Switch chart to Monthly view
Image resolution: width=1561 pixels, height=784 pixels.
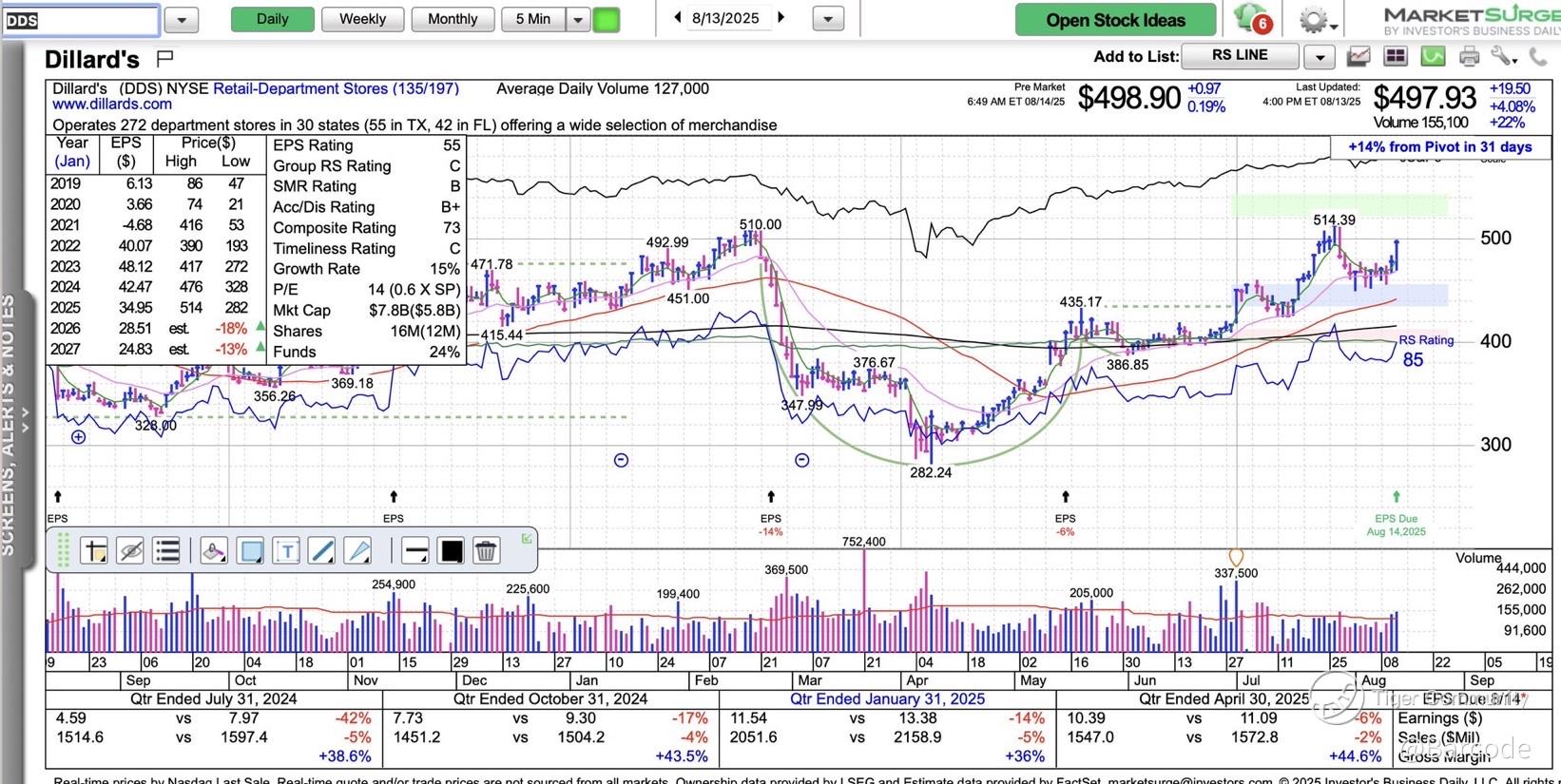453,19
